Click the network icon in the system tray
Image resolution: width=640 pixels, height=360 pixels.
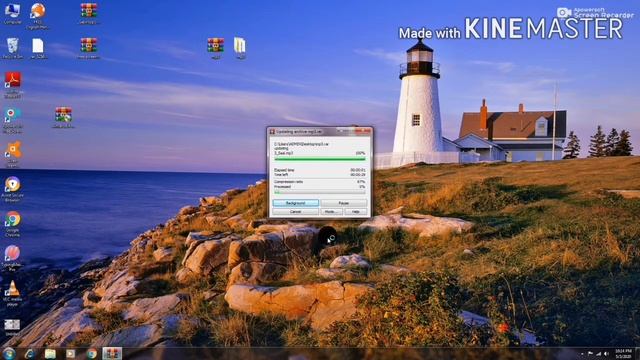coord(598,353)
